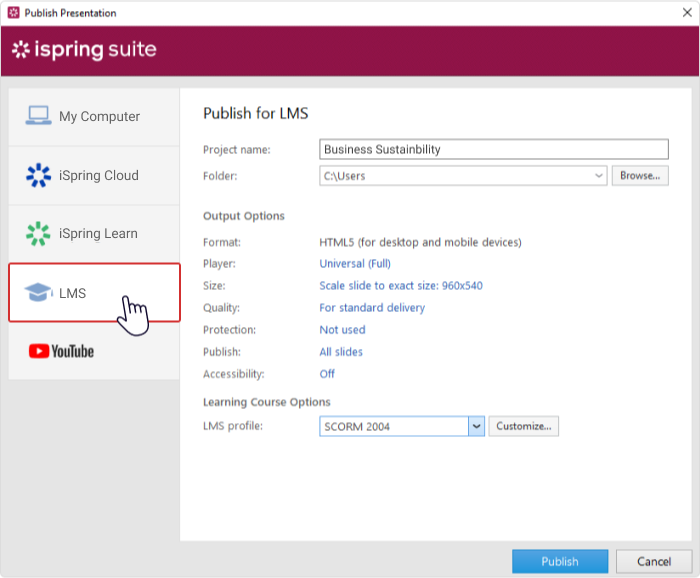Viewport: 700px width, 578px height.
Task: Open Protection settings via Not used link
Action: coord(342,330)
